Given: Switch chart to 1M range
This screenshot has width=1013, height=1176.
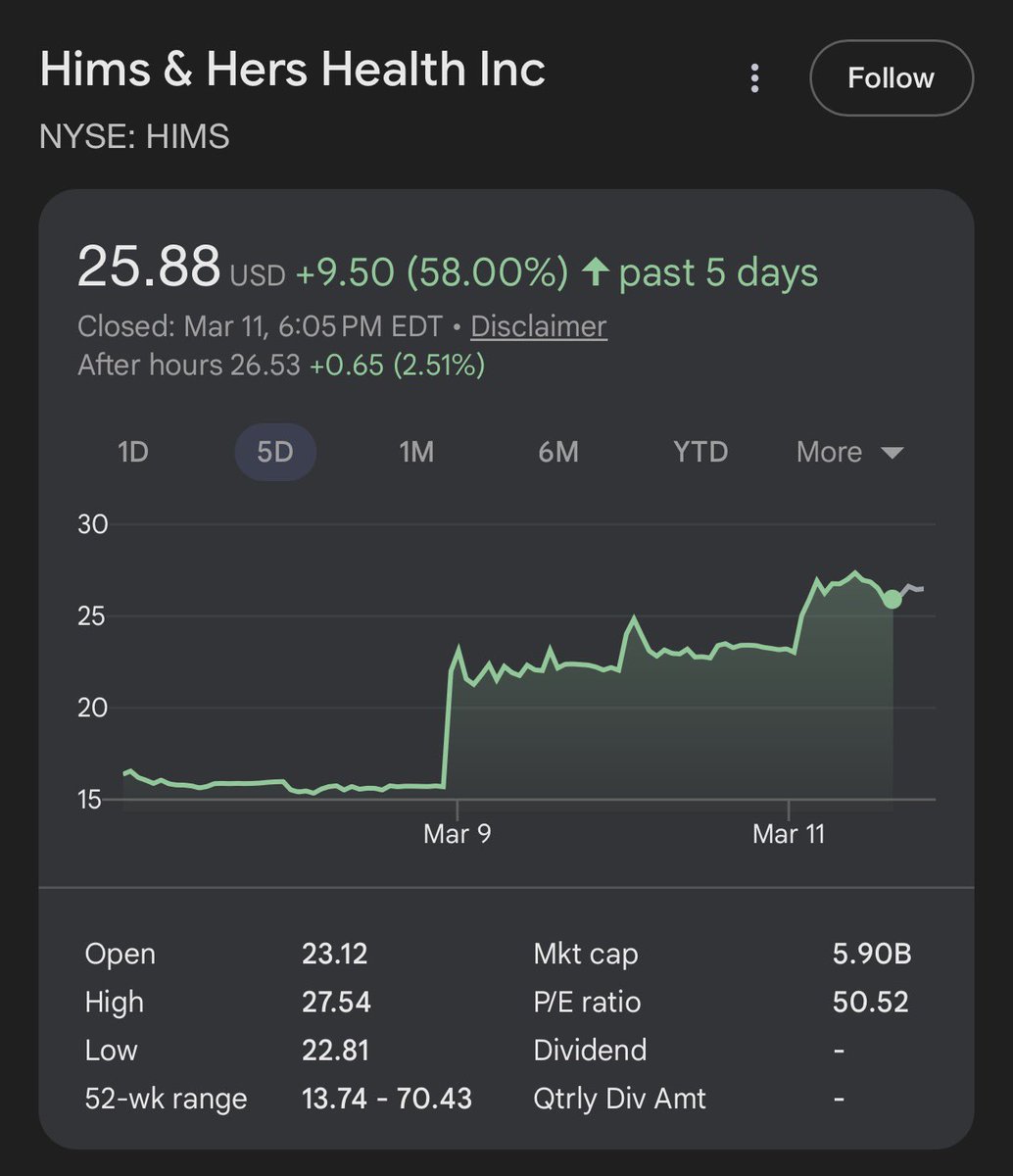Looking at the screenshot, I should (416, 452).
